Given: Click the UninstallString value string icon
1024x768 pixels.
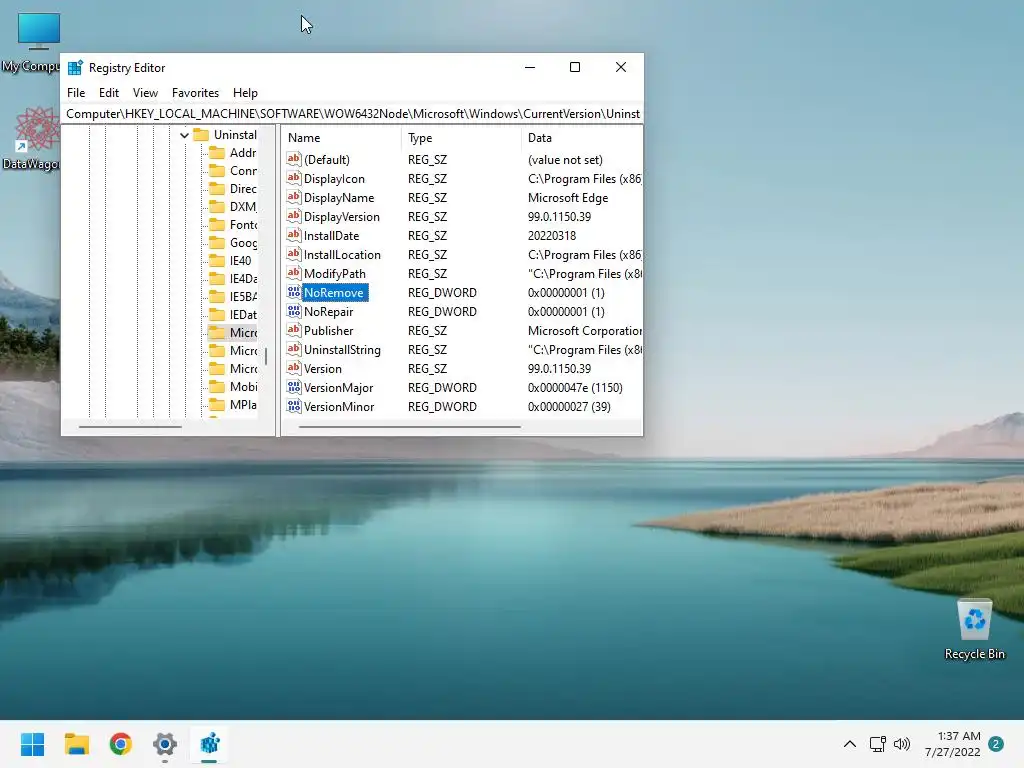Looking at the screenshot, I should point(294,349).
